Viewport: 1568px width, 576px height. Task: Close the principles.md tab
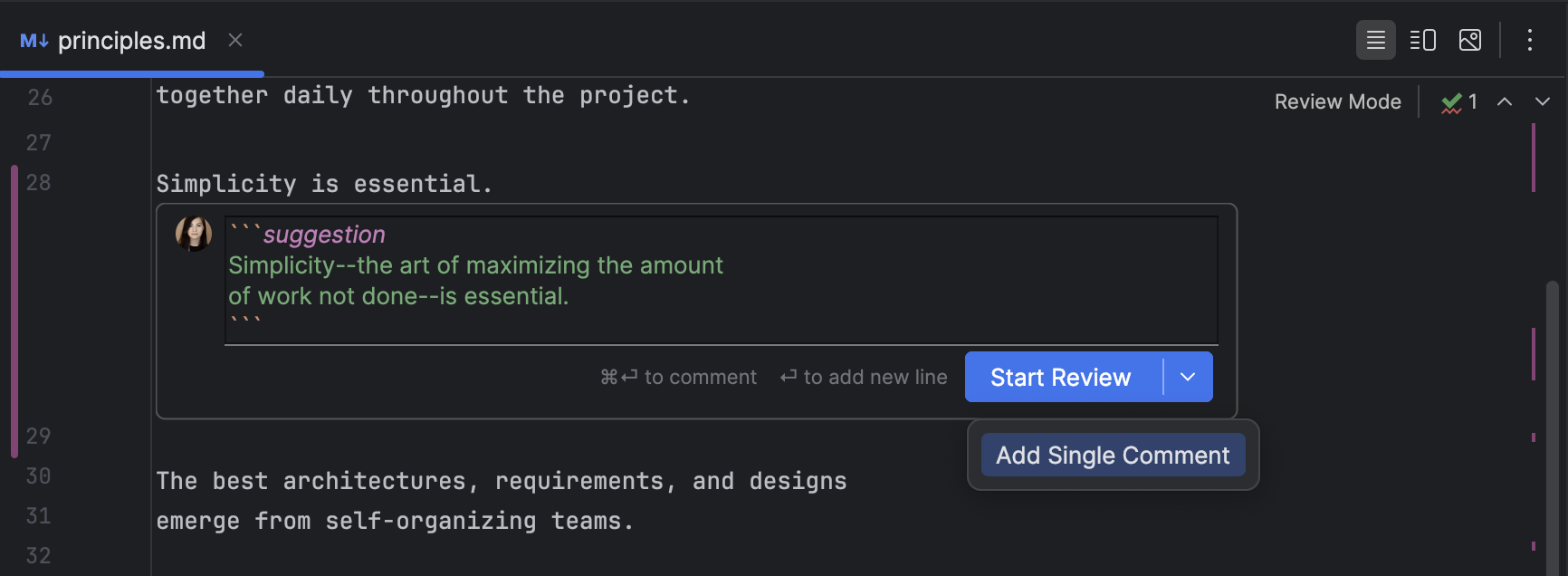[x=234, y=40]
